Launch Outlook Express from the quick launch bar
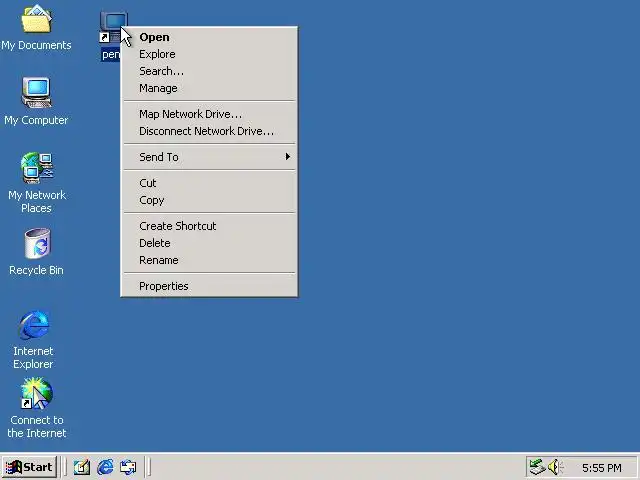This screenshot has height=480, width=640. (x=128, y=467)
